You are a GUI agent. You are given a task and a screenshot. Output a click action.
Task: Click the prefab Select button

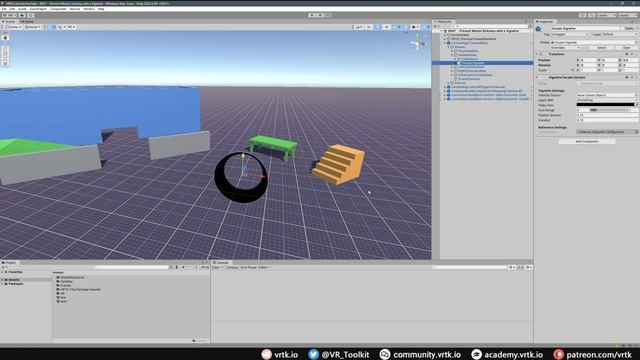coord(602,48)
